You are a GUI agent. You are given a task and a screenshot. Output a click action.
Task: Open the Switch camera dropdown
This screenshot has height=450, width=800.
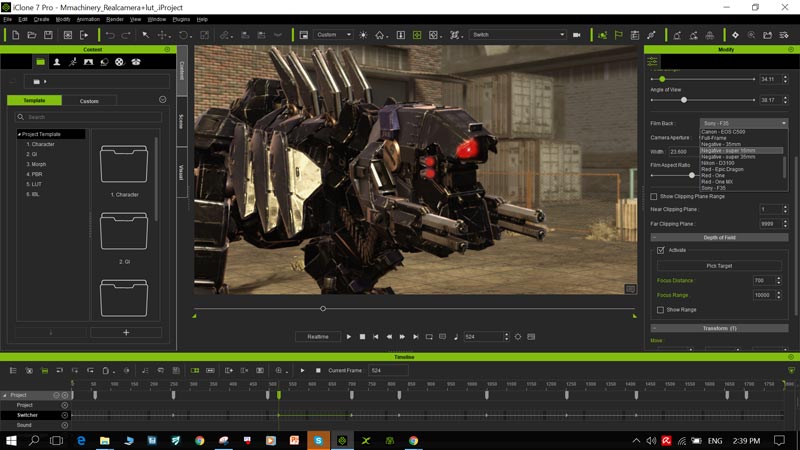click(x=518, y=35)
